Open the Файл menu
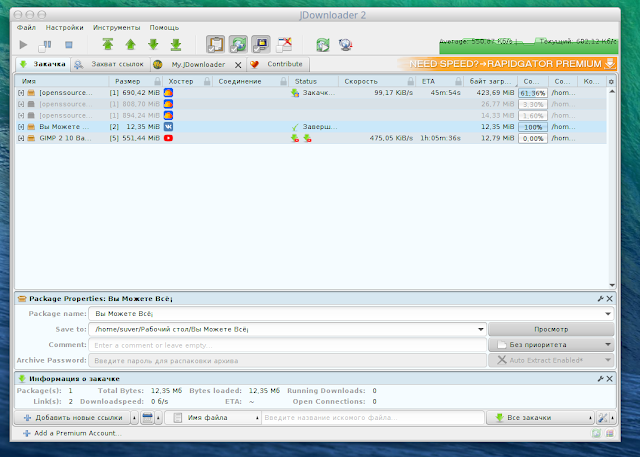The width and height of the screenshot is (640, 457). [26, 28]
